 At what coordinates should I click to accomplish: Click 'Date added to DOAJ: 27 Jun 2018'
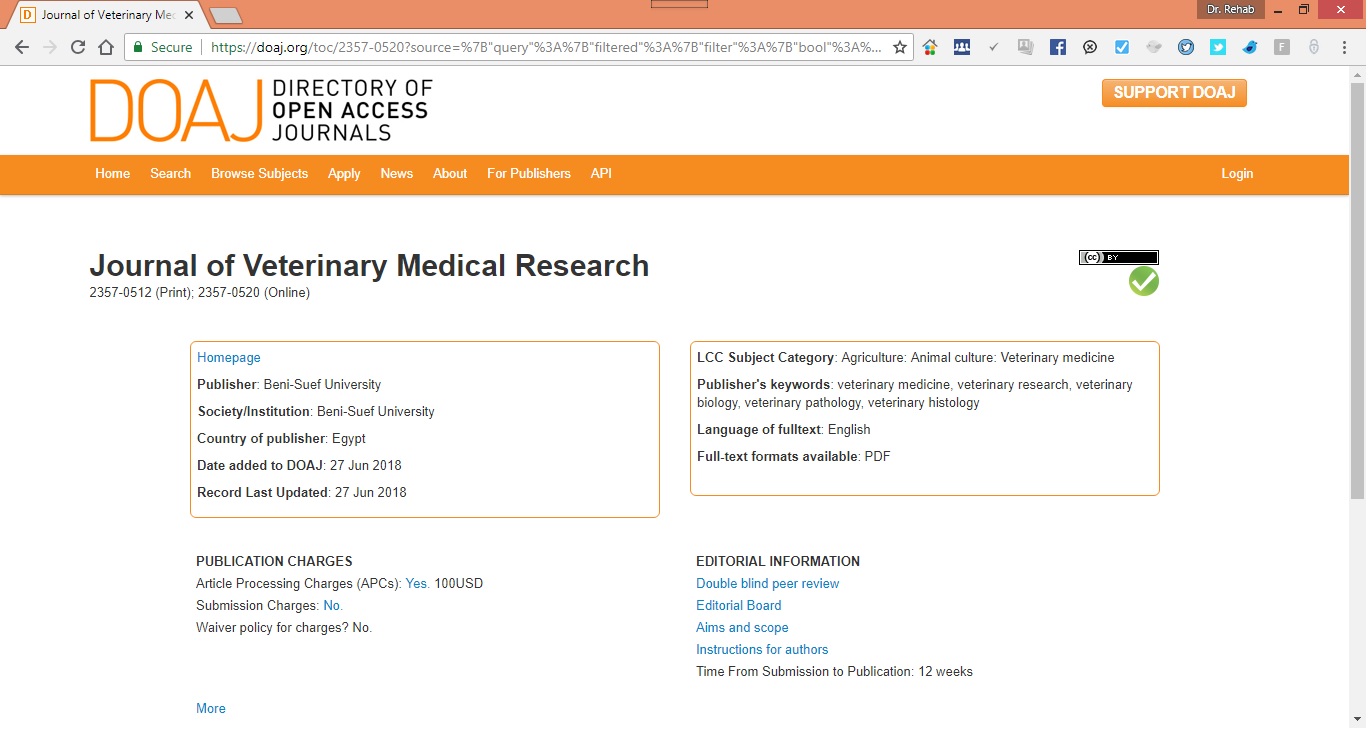pos(299,465)
